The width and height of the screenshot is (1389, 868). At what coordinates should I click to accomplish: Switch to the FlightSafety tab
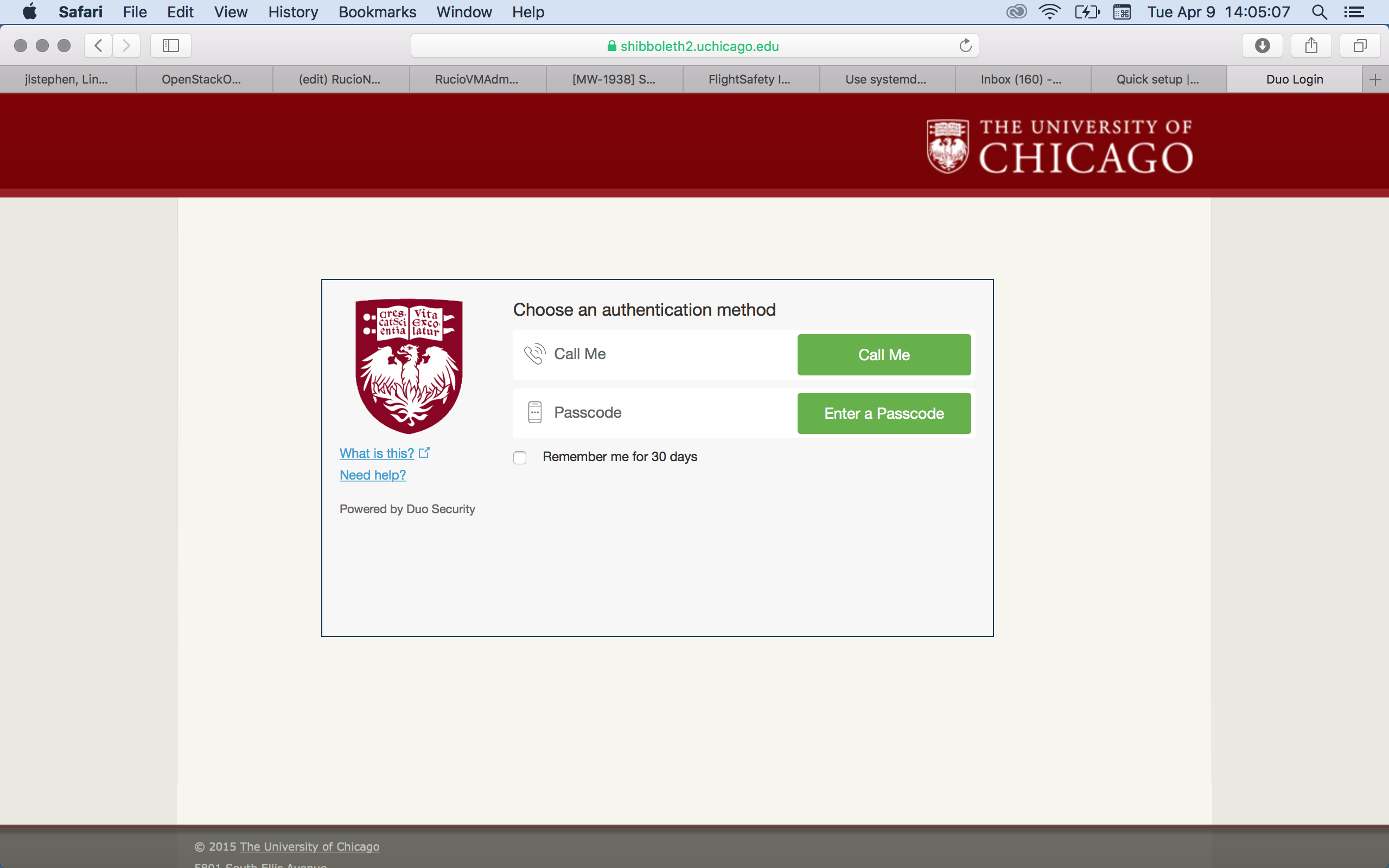749,79
